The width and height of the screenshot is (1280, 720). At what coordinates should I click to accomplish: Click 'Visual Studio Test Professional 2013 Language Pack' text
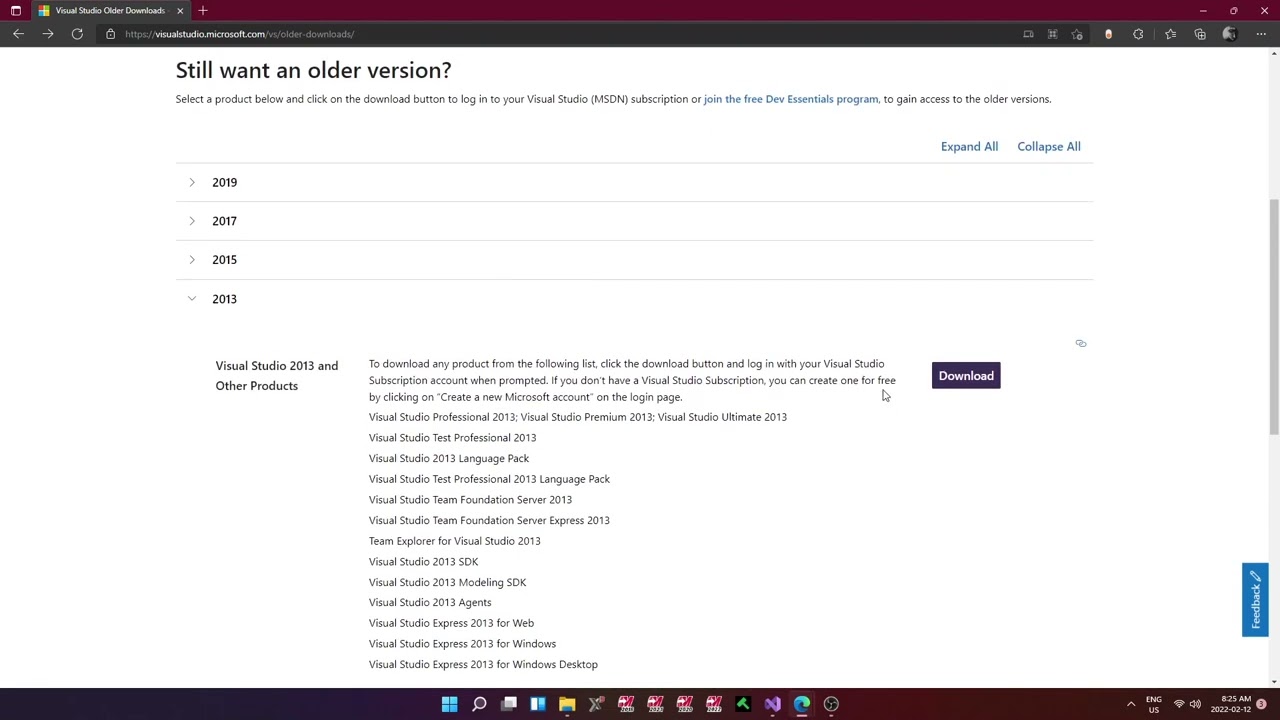tap(489, 479)
